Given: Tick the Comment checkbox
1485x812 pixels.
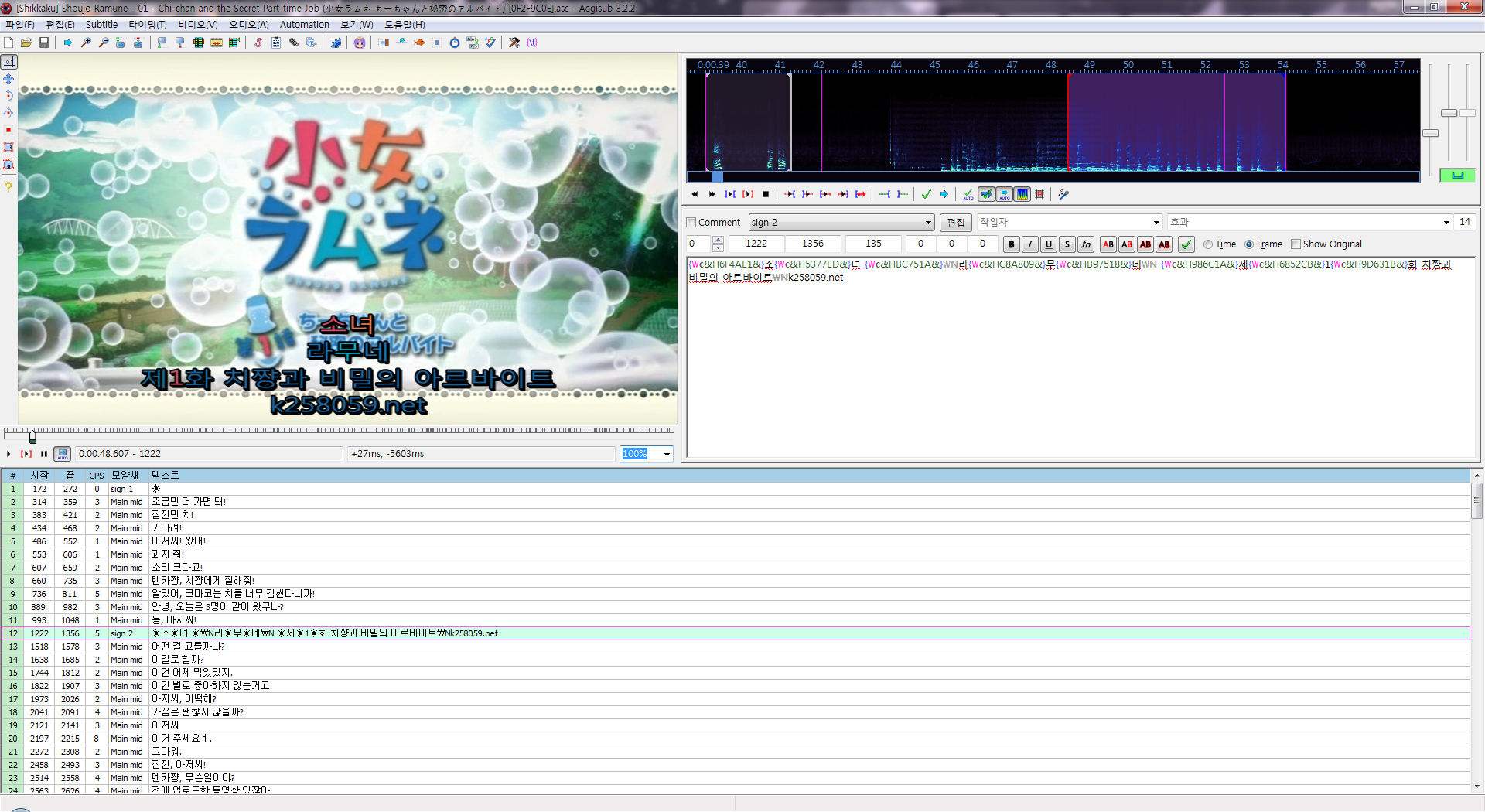Looking at the screenshot, I should 691,223.
